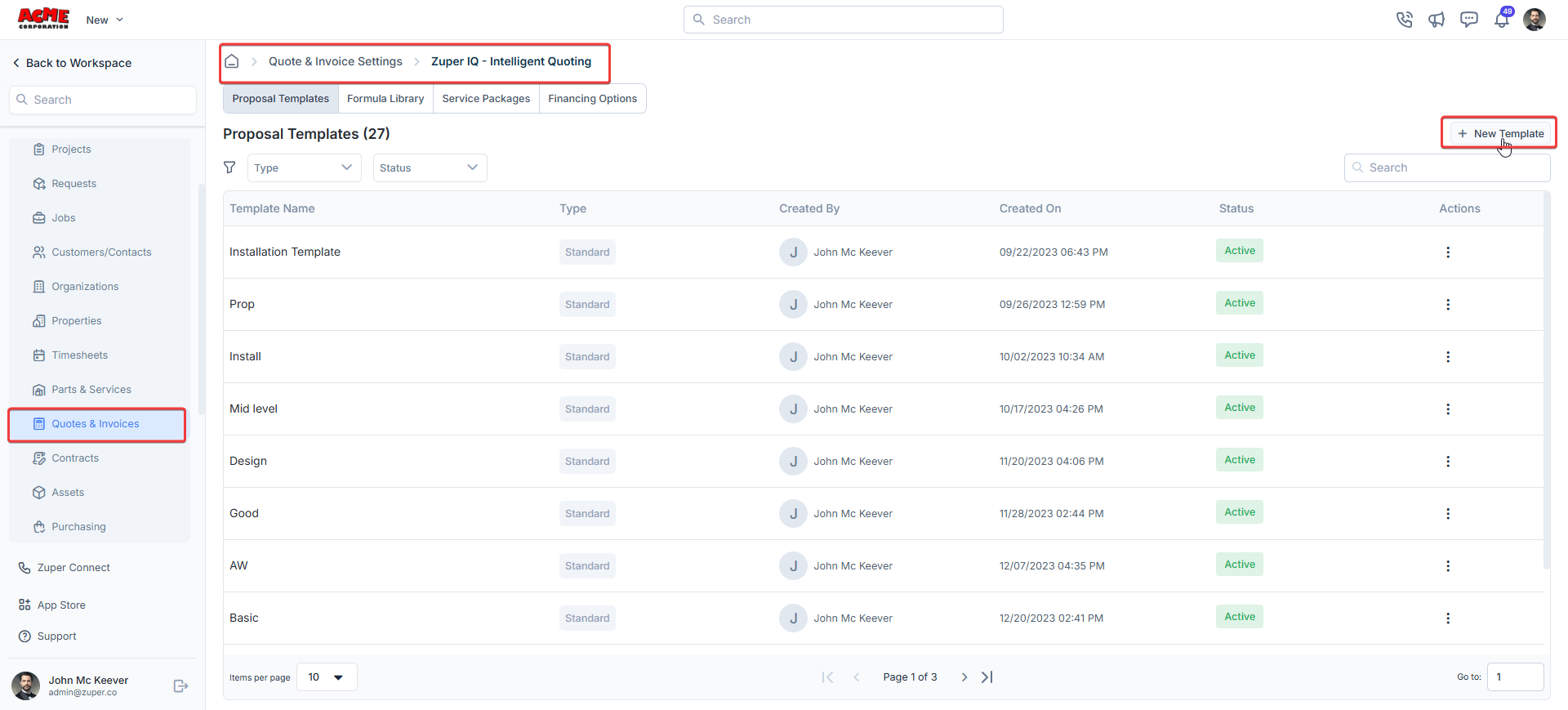Switch to the Formula Library tab
1568x710 pixels.
coord(385,99)
